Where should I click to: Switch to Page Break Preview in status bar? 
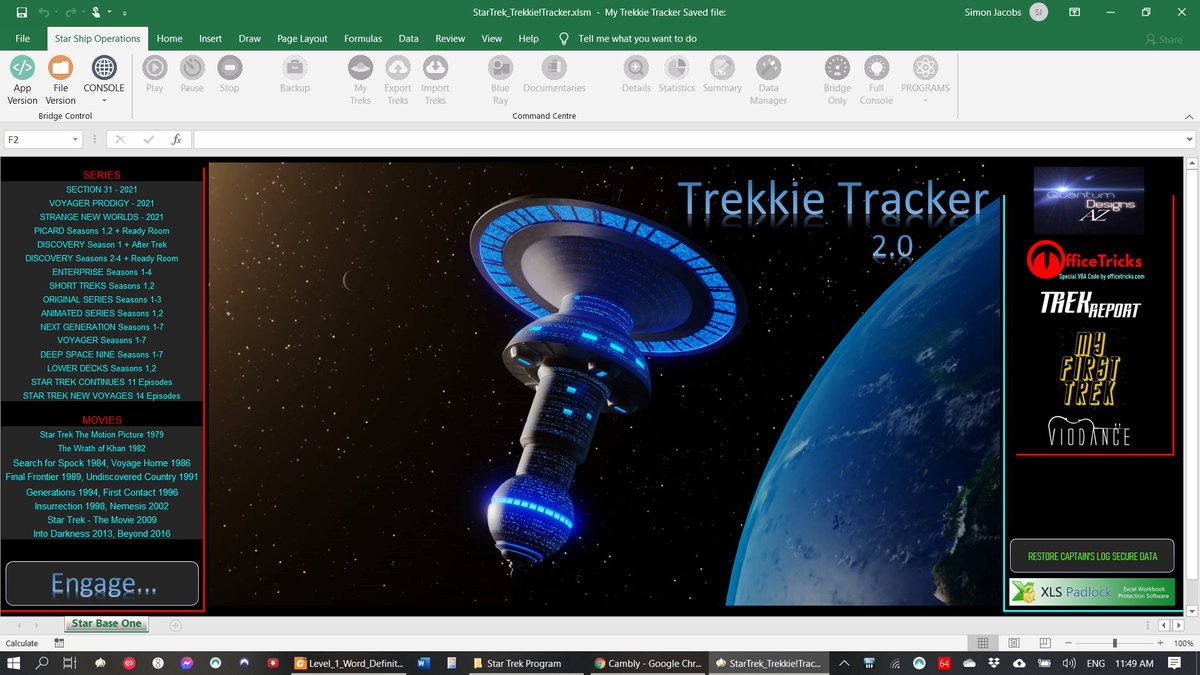pyautogui.click(x=1043, y=643)
